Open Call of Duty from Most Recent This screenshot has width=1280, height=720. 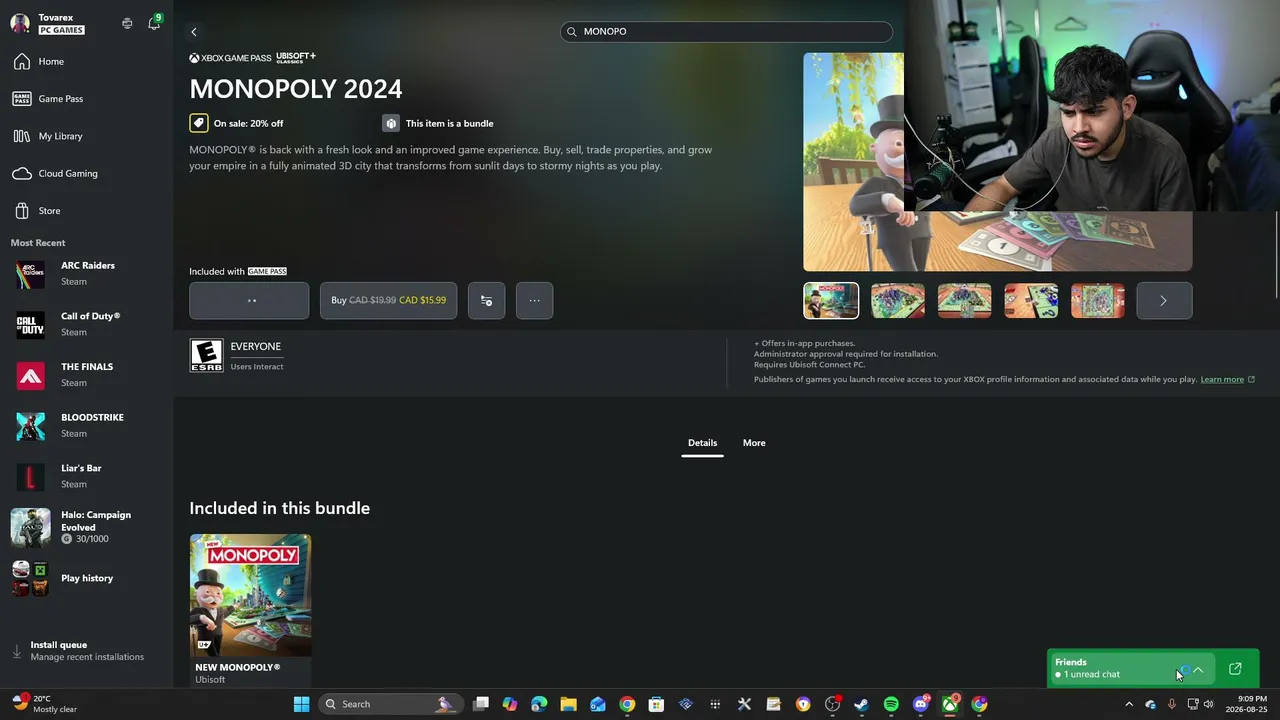[86, 325]
